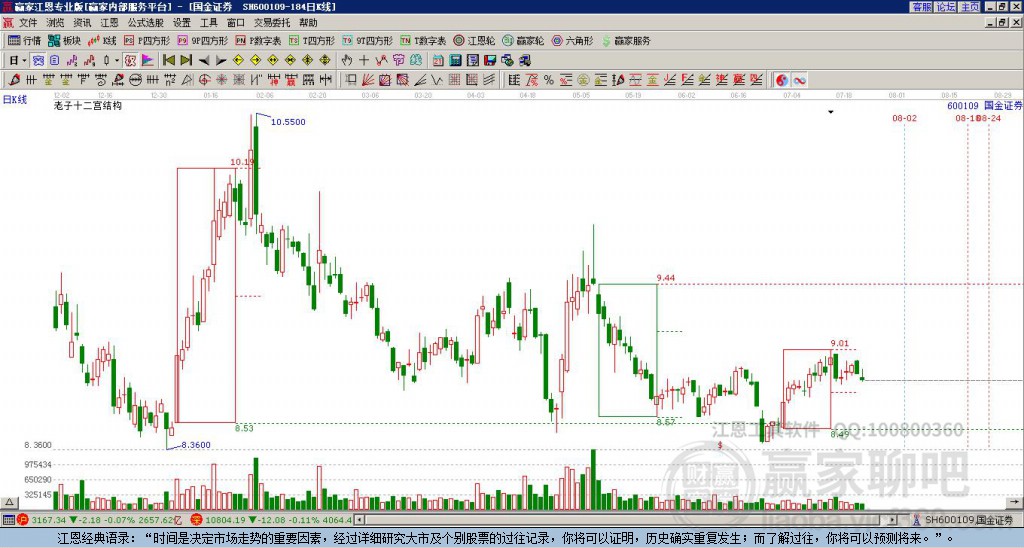Click the small black dropdown triangle on chart
The width and height of the screenshot is (1024, 548).
[x=831, y=112]
